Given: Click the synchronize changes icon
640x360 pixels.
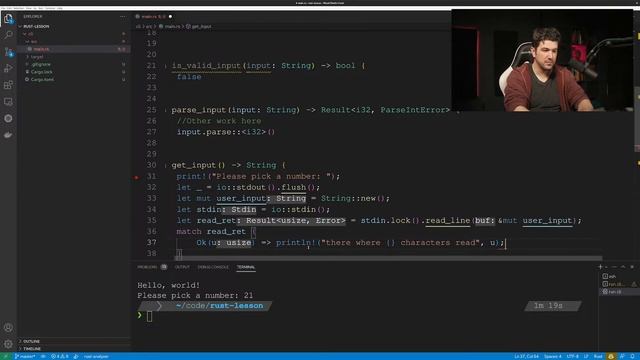Looking at the screenshot, I should click(x=43, y=356).
